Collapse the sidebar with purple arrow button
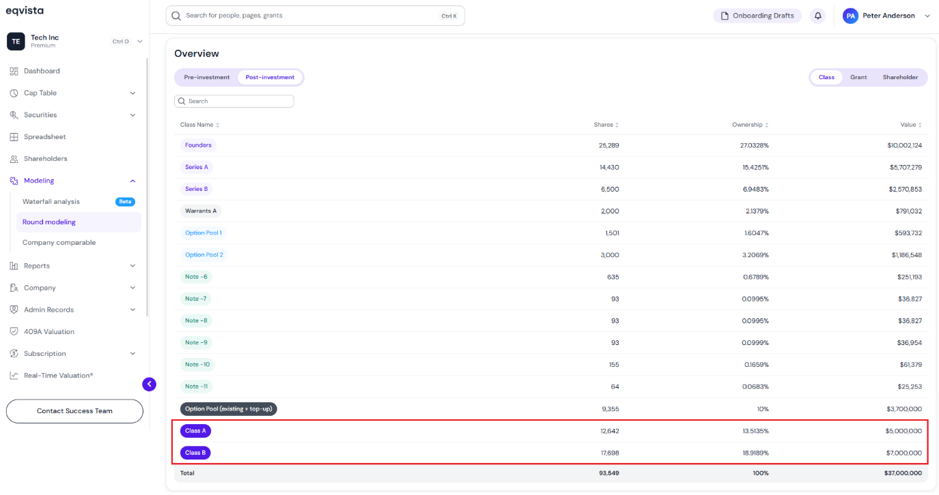Viewport: 939px width, 495px height. (149, 384)
